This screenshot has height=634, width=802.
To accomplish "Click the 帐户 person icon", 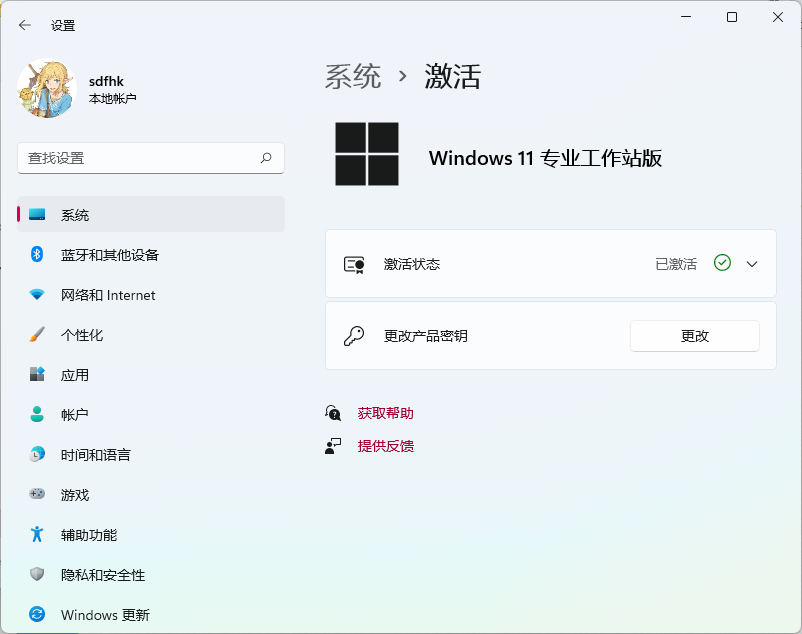I will pos(37,414).
